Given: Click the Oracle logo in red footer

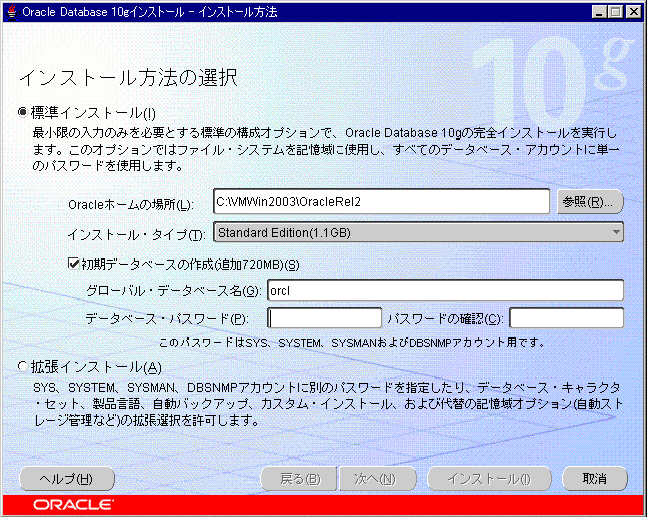Looking at the screenshot, I should pyautogui.click(x=73, y=505).
